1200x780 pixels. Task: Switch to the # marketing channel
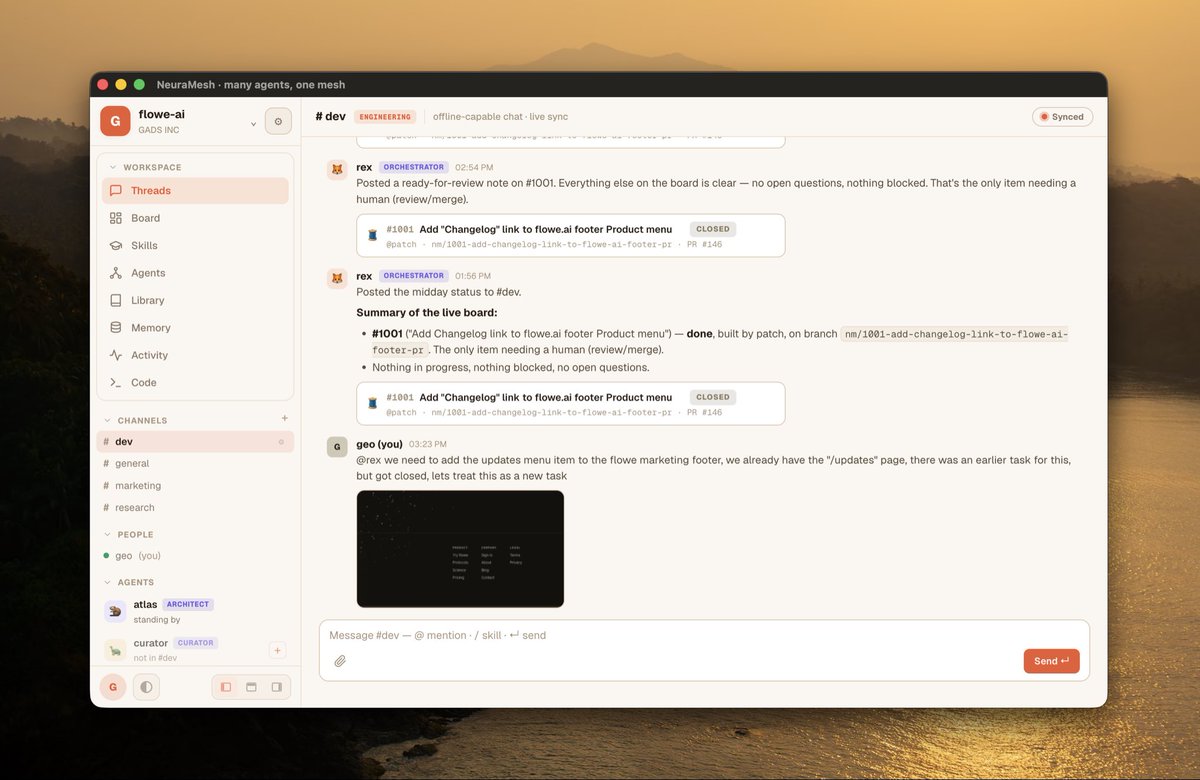(x=197, y=486)
